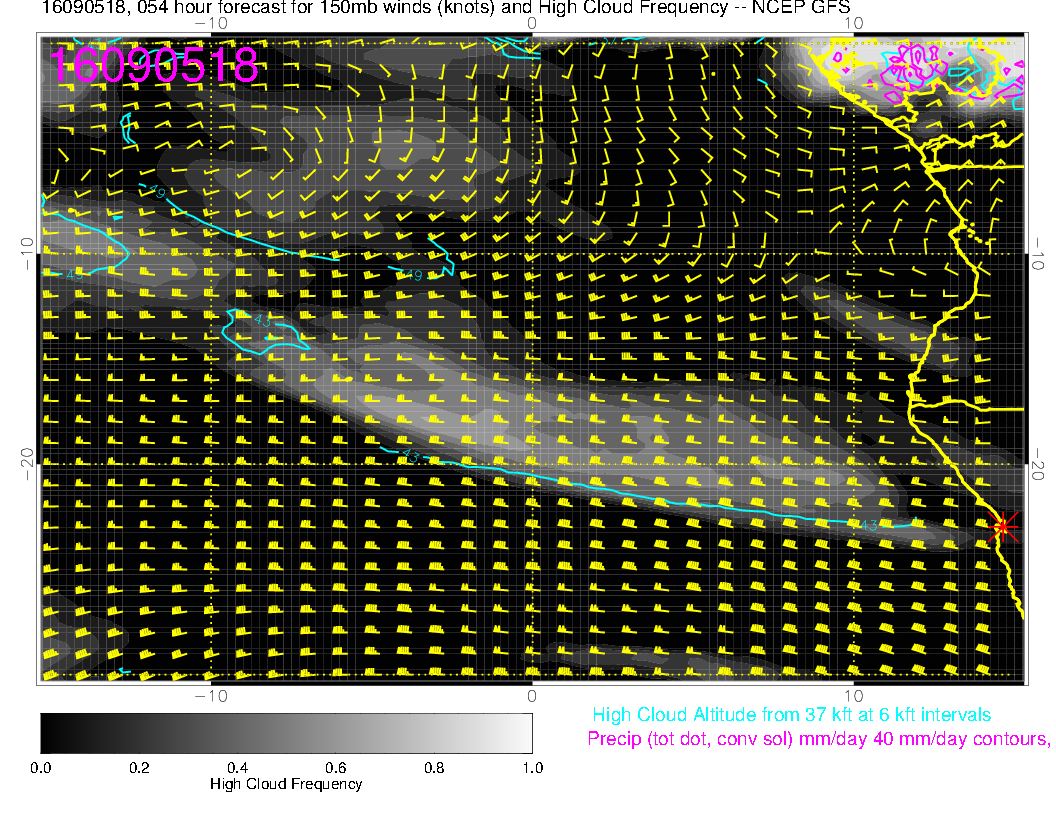Click the red star marker on the coastline
The image size is (1056, 816).
pos(1003,526)
